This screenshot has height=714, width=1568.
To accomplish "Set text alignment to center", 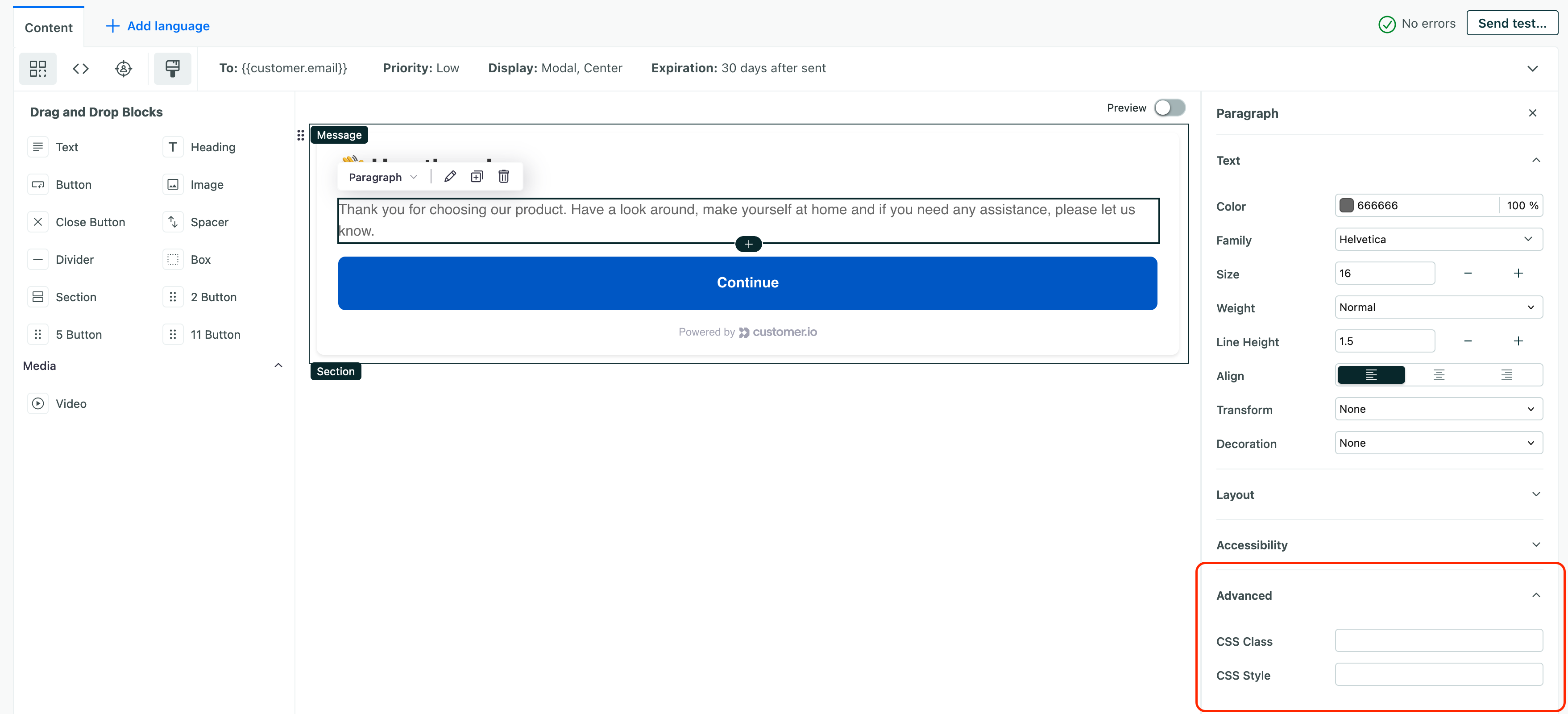I will (x=1438, y=375).
